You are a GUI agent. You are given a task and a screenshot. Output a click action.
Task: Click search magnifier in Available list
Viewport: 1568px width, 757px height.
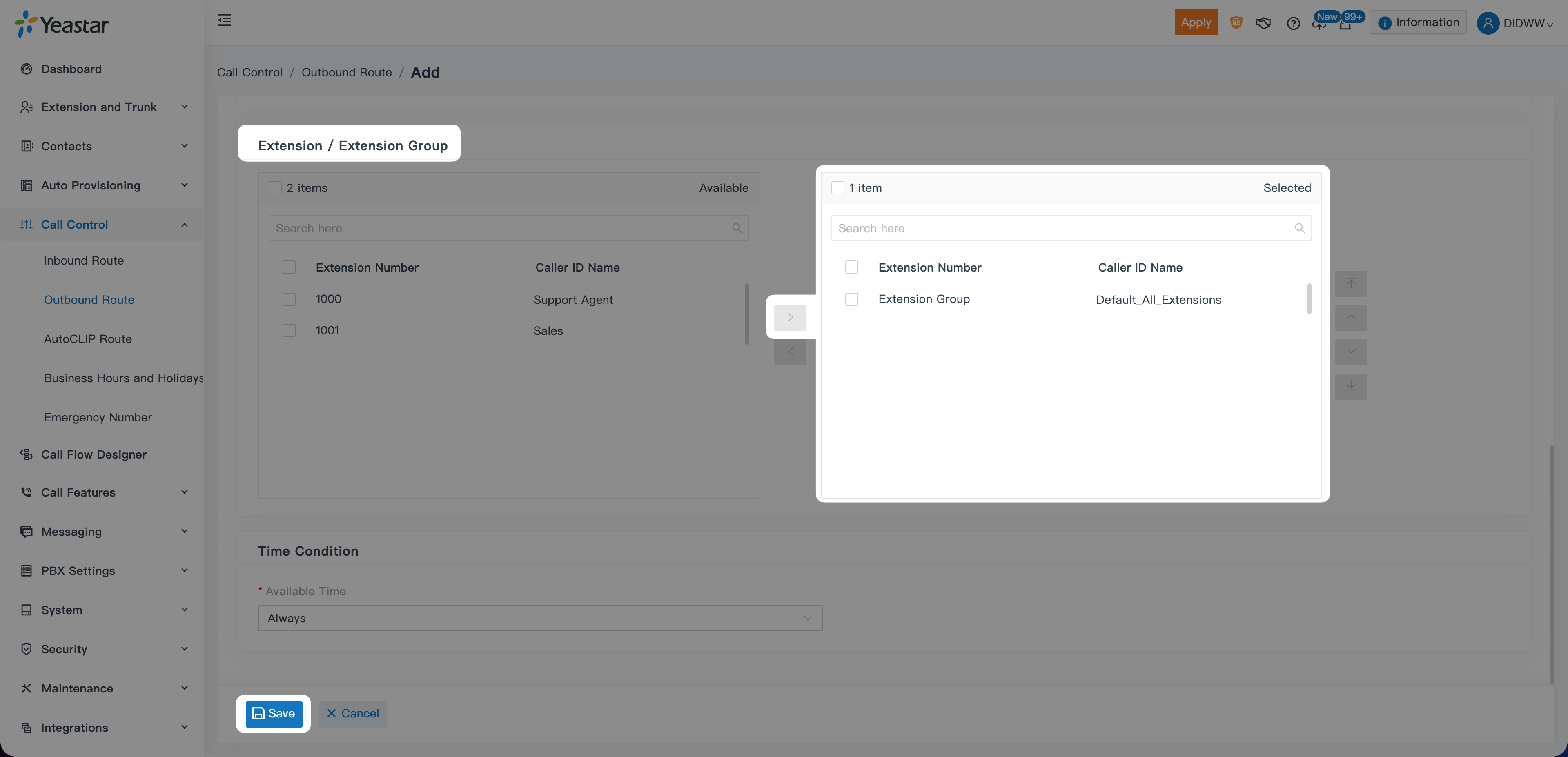pos(737,228)
